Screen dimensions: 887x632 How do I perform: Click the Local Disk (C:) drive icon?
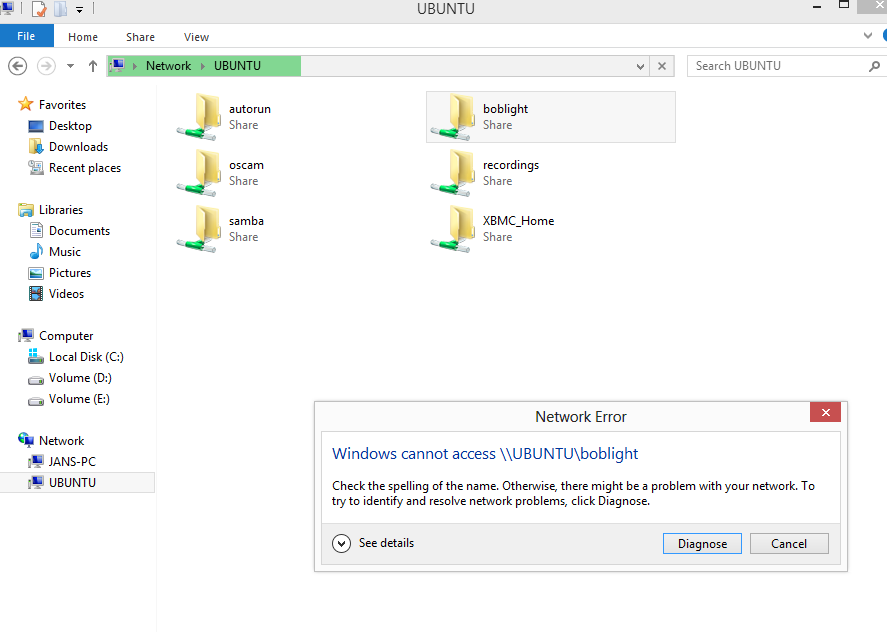tap(36, 356)
